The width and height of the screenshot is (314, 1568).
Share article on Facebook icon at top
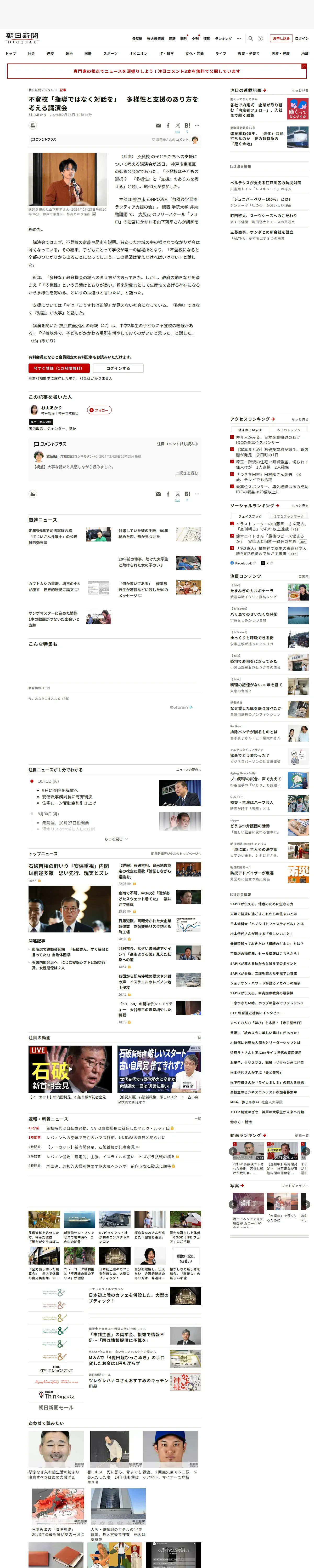[x=168, y=125]
